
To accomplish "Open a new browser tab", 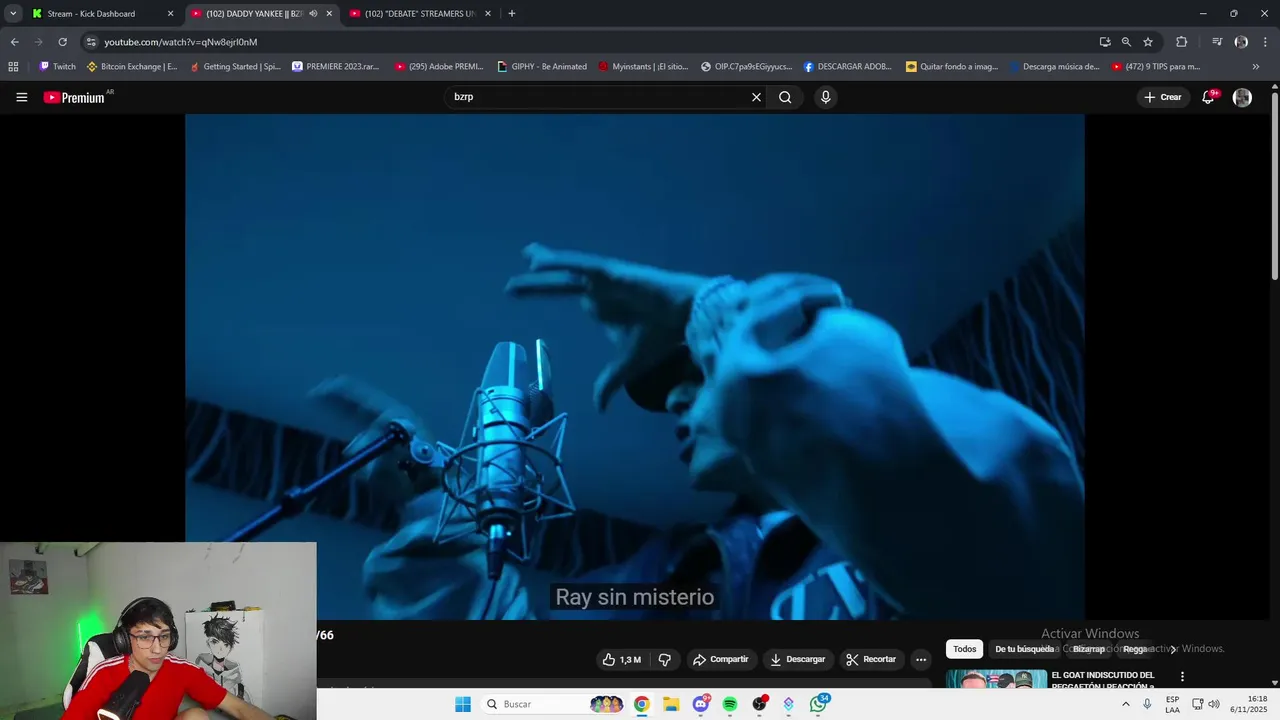I will pyautogui.click(x=512, y=14).
